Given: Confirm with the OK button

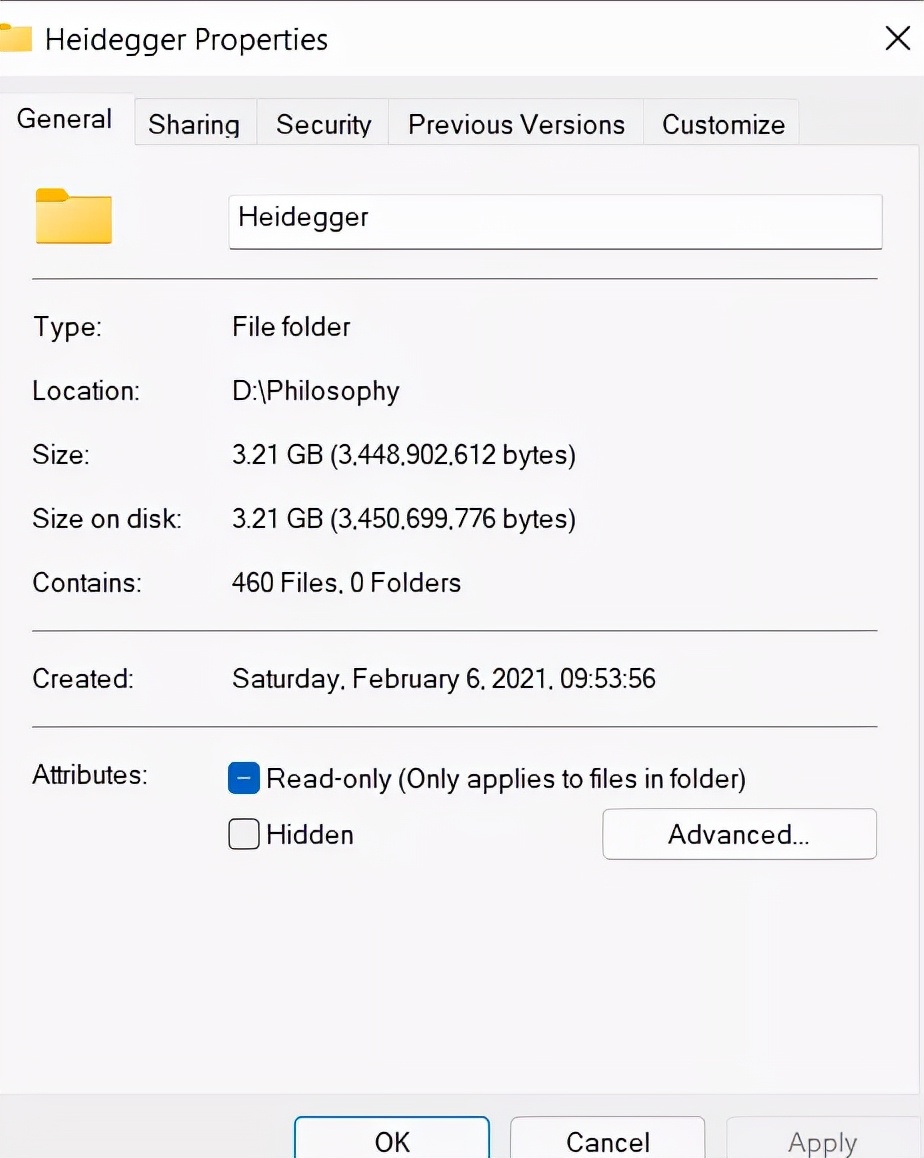Looking at the screenshot, I should coord(392,1141).
